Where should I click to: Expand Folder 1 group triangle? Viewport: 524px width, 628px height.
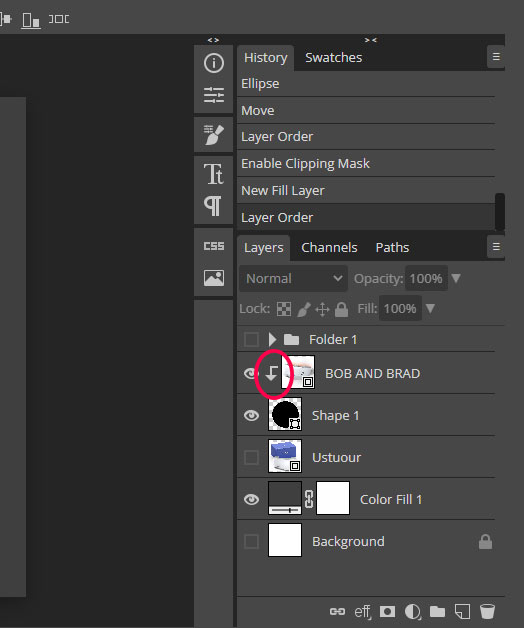[272, 339]
